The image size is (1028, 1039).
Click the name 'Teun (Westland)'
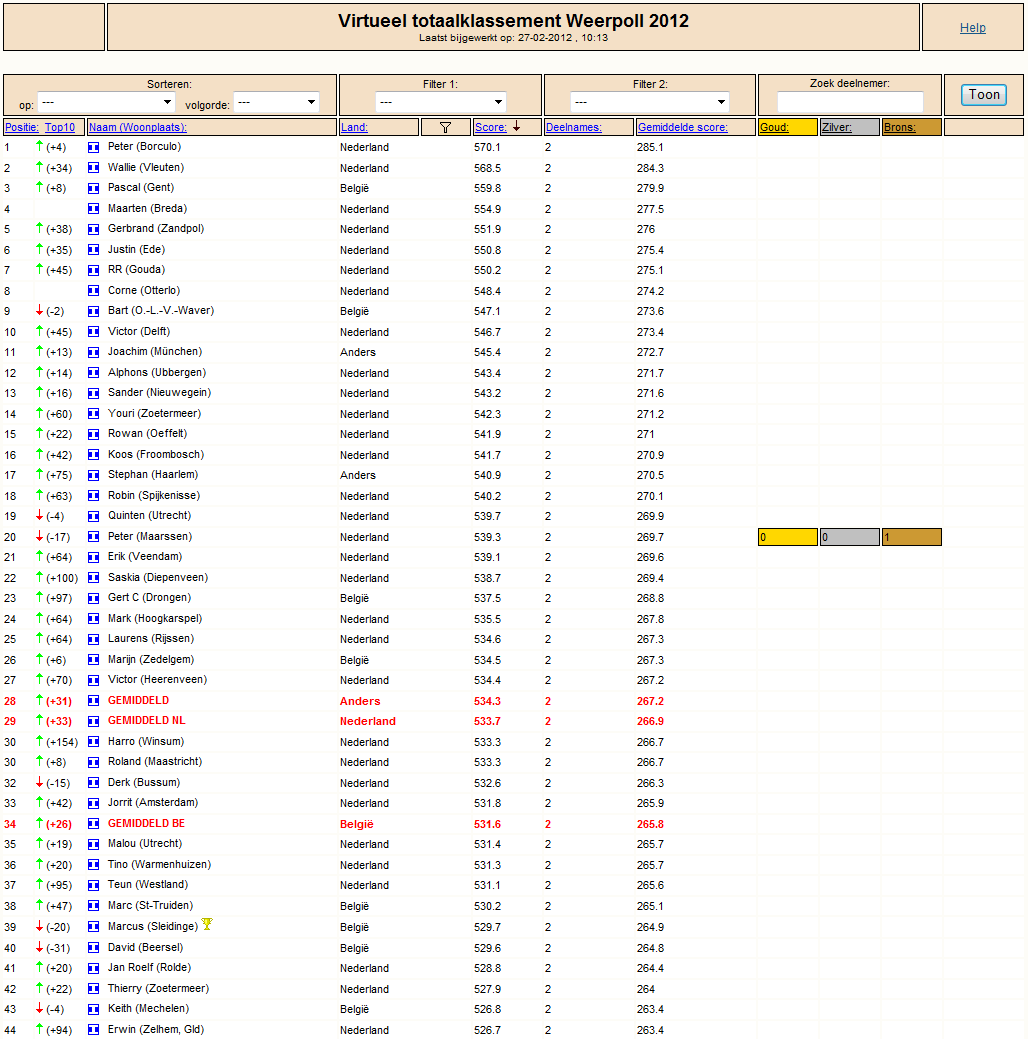point(148,885)
